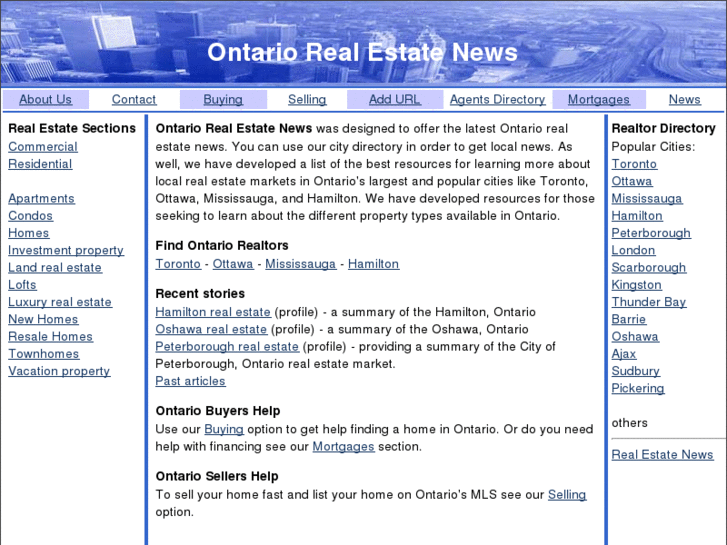Select Hamilton under Find Ontario Realtors
Screen dimensions: 727x545
click(x=373, y=264)
